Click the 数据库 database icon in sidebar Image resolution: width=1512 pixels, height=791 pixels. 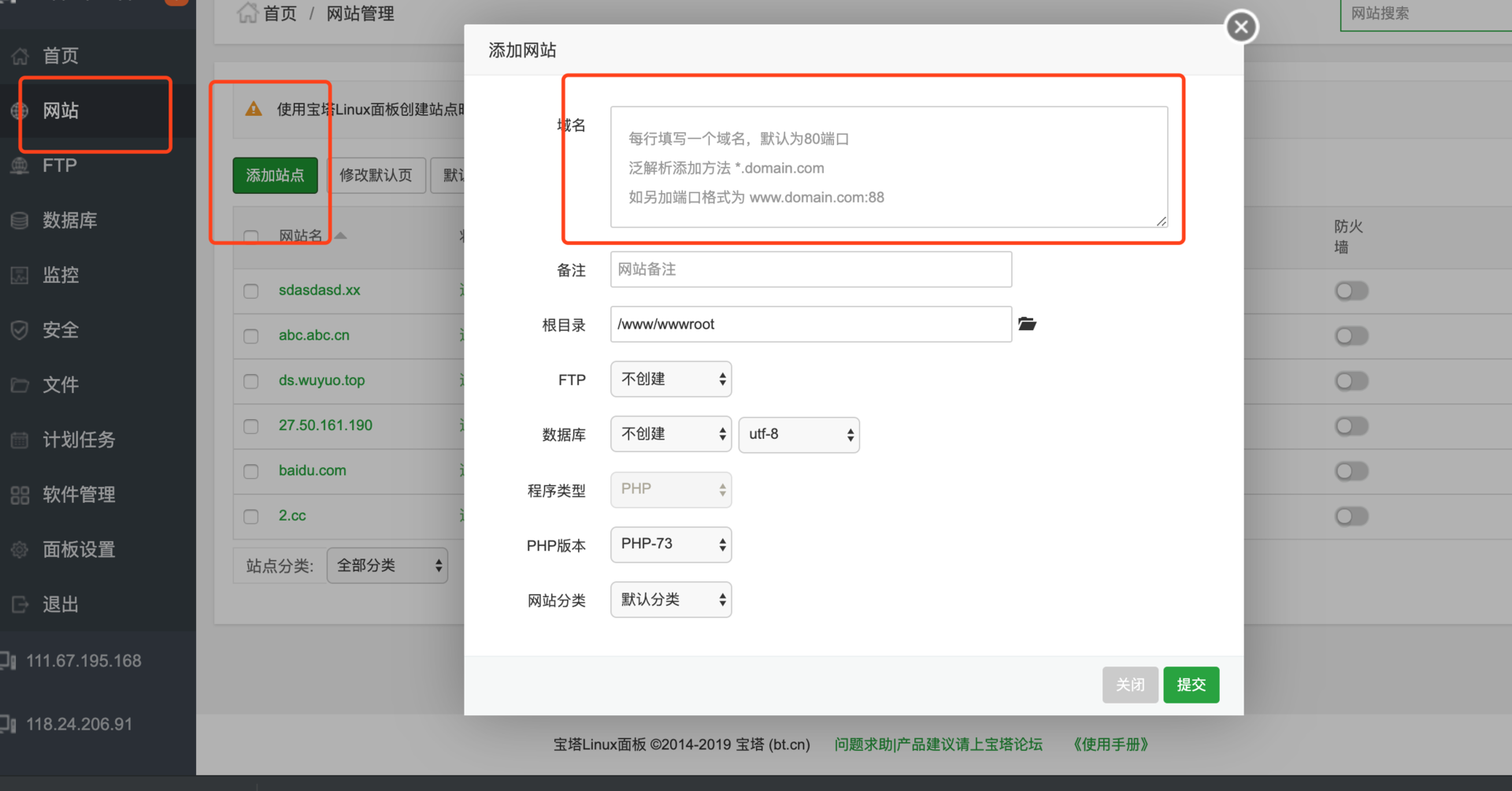click(20, 221)
